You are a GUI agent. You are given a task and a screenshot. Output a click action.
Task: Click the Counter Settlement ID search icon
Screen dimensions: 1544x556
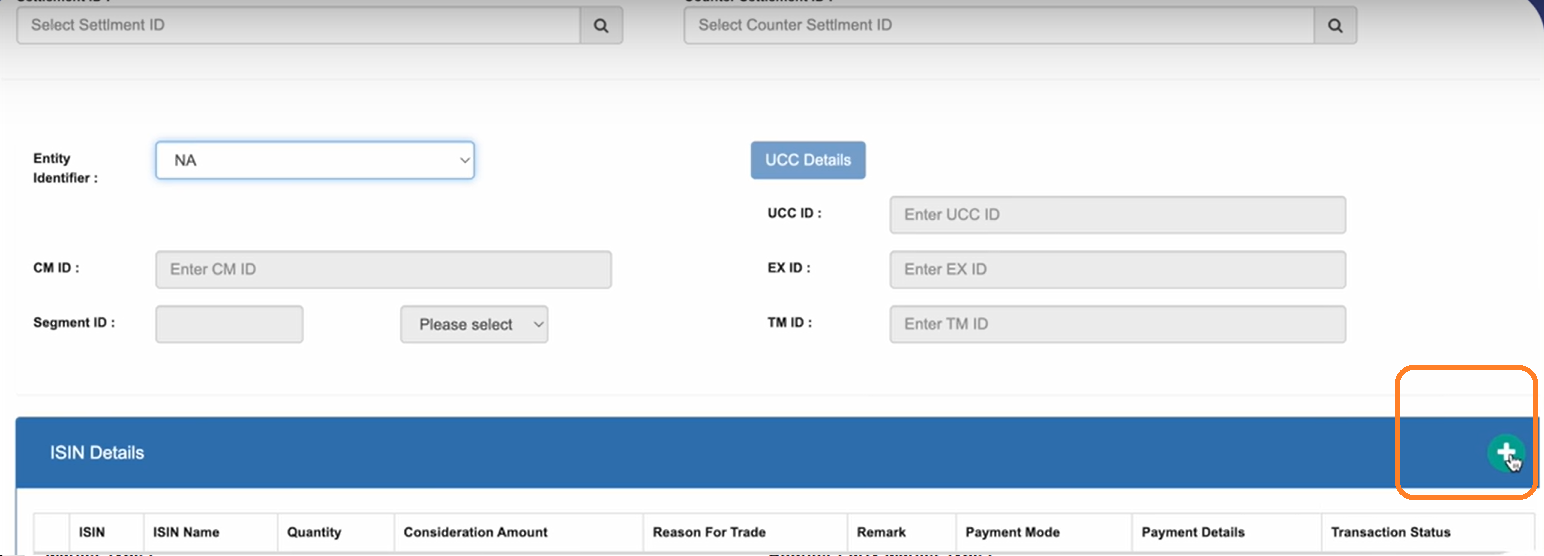(1335, 26)
